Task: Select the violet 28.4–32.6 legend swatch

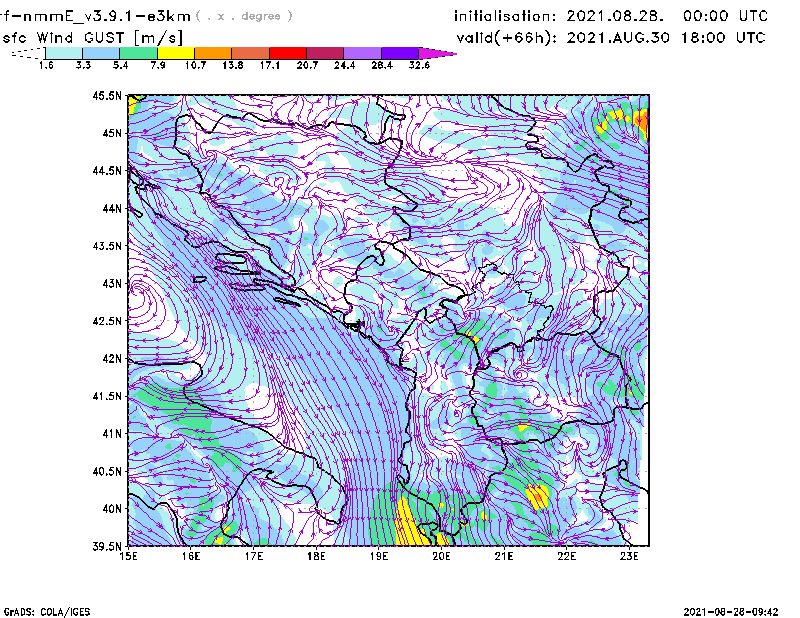Action: [x=400, y=53]
